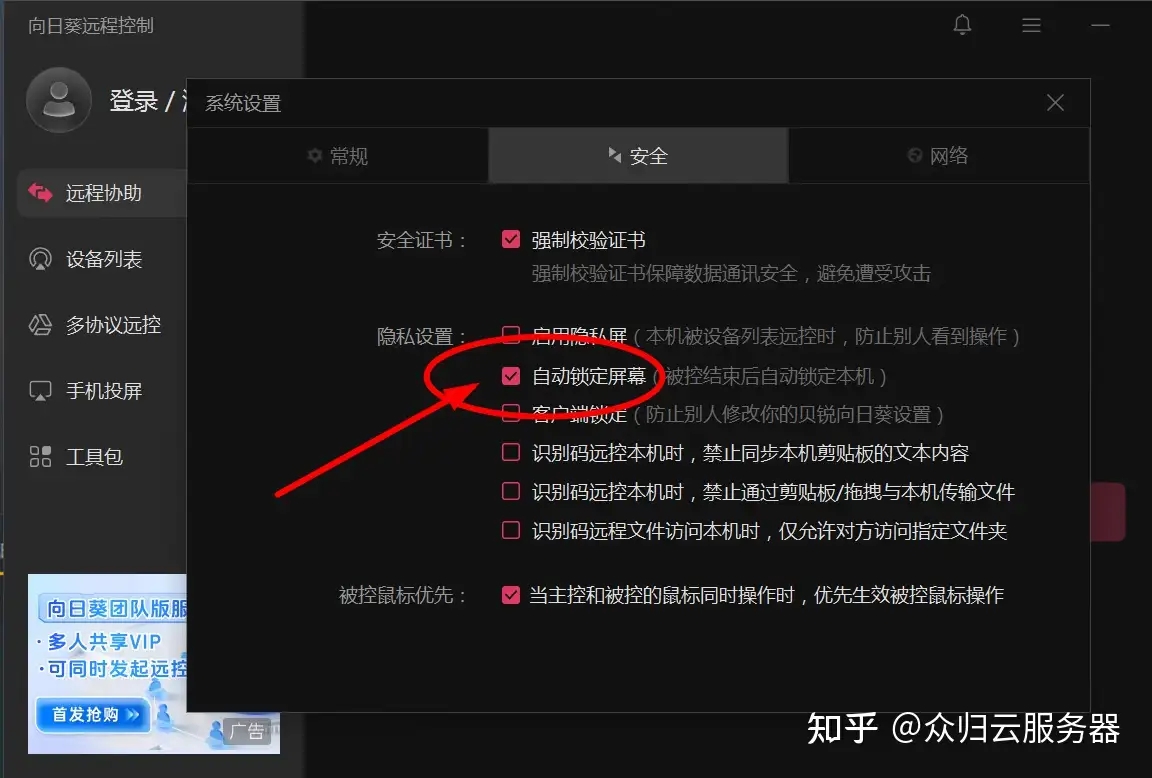
Task: Click the notification bell icon
Action: tap(962, 26)
